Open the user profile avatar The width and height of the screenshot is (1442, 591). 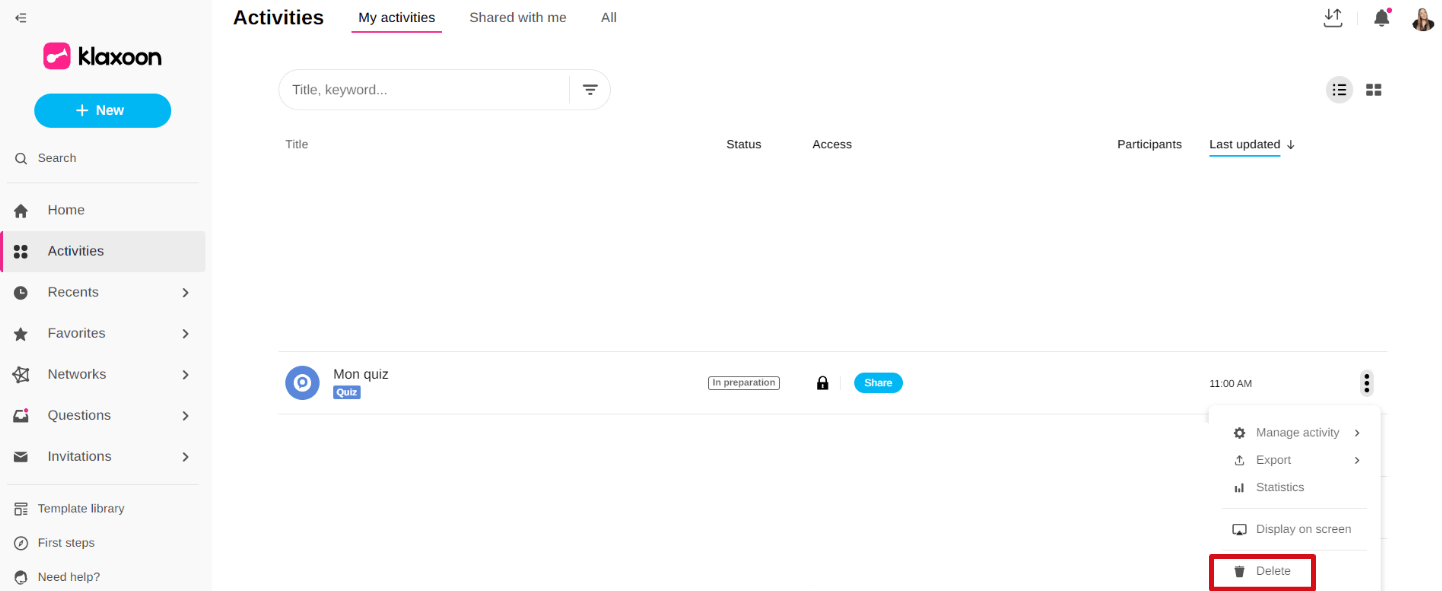point(1422,19)
